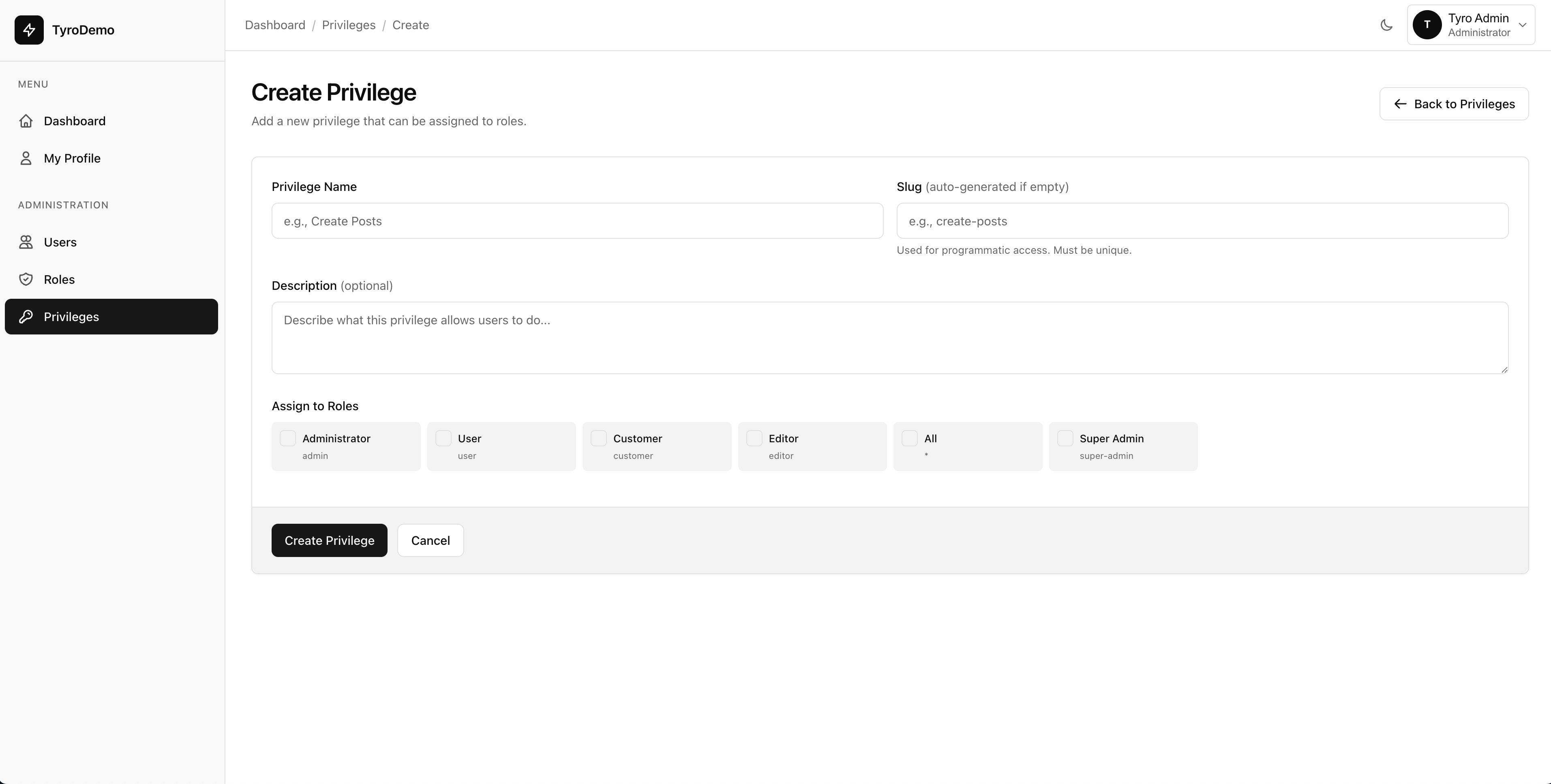
Task: Click the Tyro Admin avatar circle
Action: click(1427, 25)
